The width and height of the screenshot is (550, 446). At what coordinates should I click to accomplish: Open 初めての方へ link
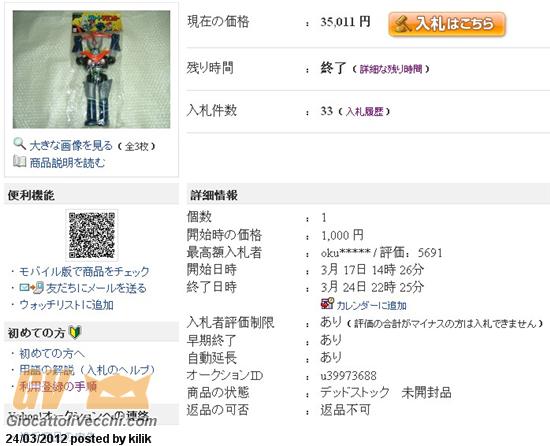(52, 353)
